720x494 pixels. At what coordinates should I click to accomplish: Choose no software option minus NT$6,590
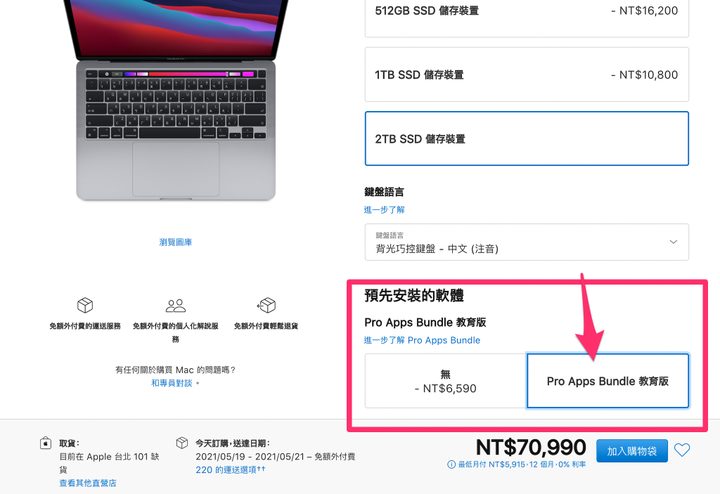coord(445,381)
